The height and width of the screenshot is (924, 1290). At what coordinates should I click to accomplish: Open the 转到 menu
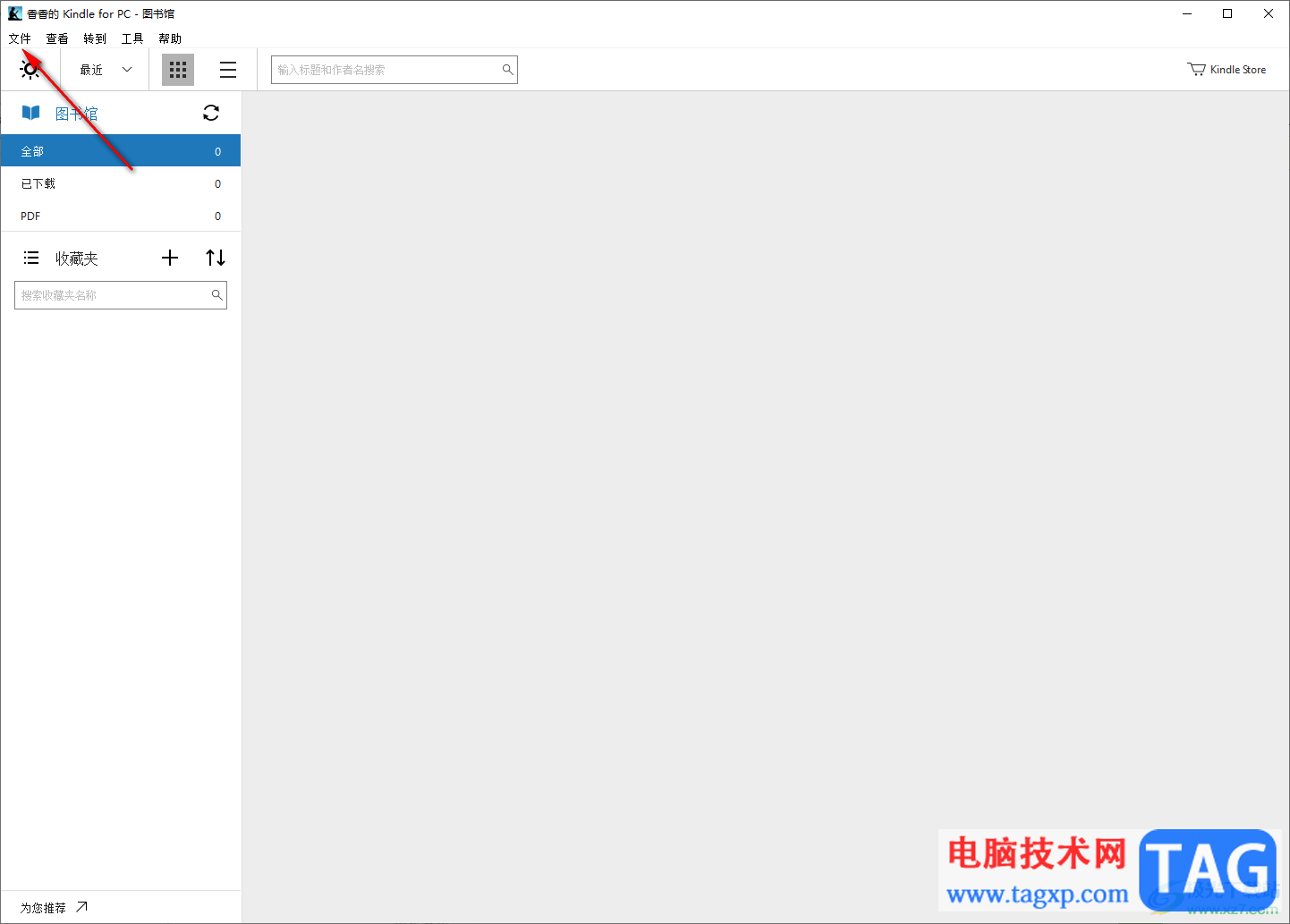click(95, 38)
